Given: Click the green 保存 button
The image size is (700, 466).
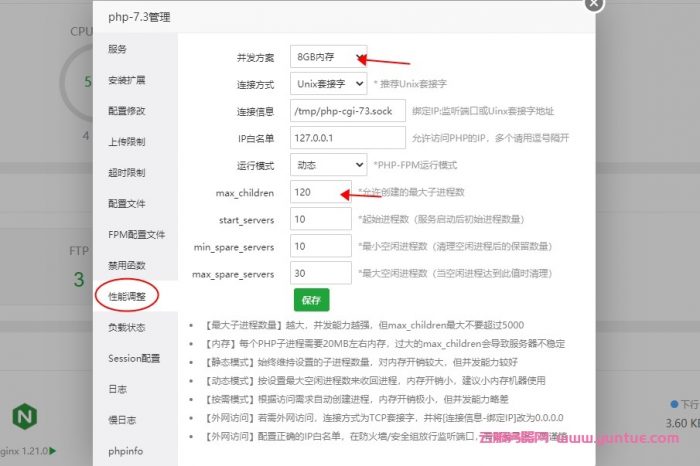Looking at the screenshot, I should (311, 299).
